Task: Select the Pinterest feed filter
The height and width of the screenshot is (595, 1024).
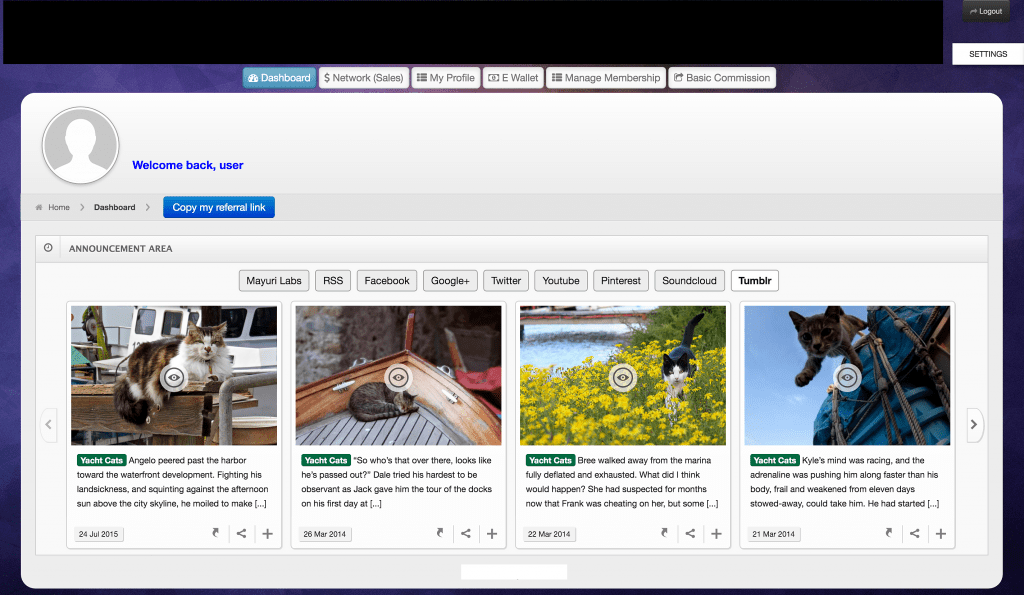Action: tap(621, 281)
